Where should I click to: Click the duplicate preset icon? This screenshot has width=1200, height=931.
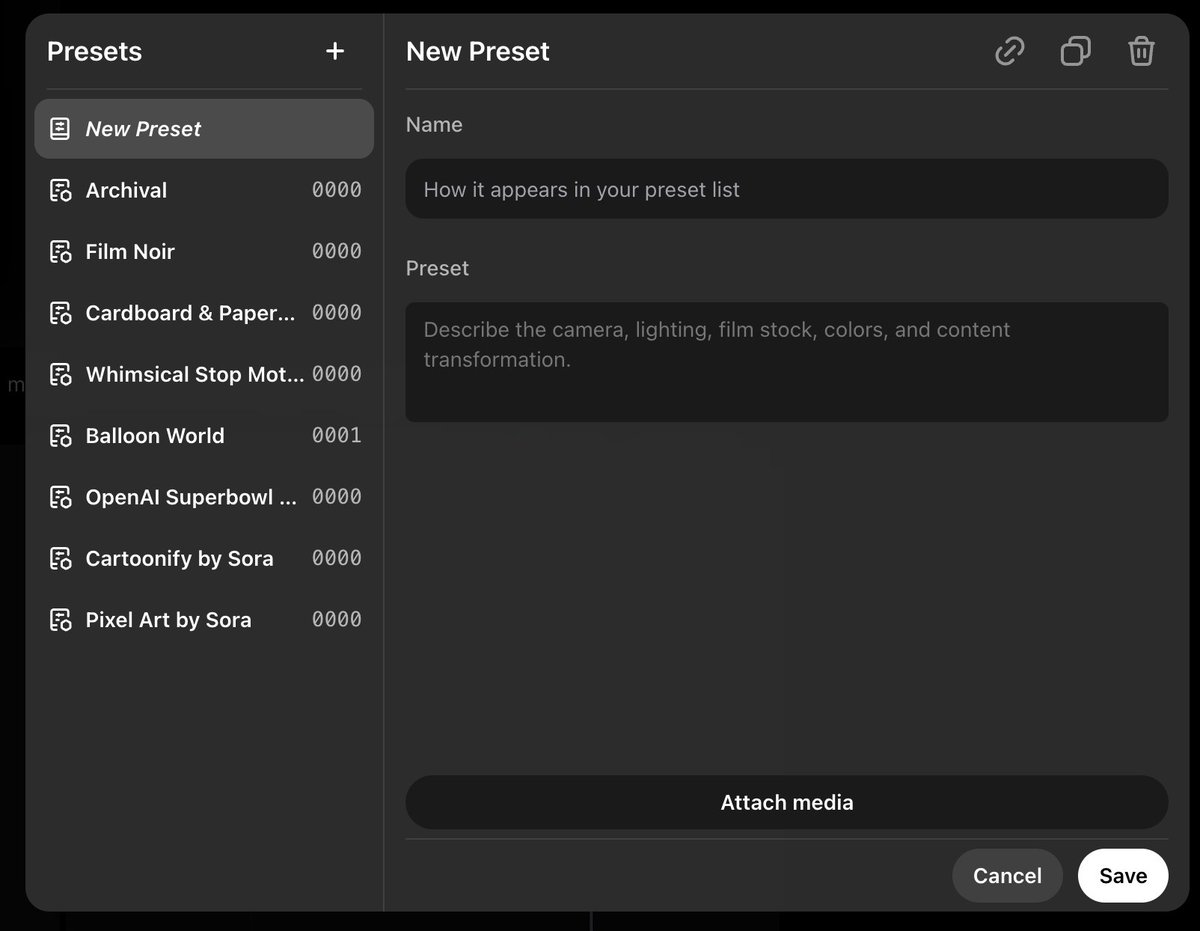click(x=1075, y=51)
